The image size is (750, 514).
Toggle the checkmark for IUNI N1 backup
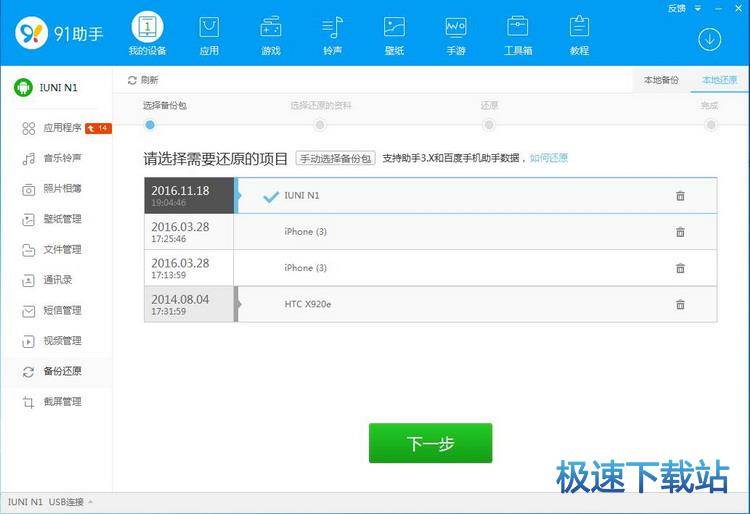271,196
